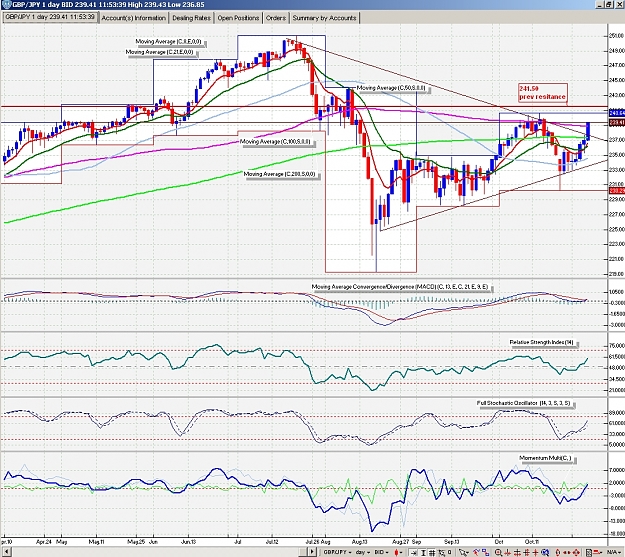Image resolution: width=625 pixels, height=557 pixels.
Task: Switch to the Account(s) Information tab
Action: tap(133, 18)
